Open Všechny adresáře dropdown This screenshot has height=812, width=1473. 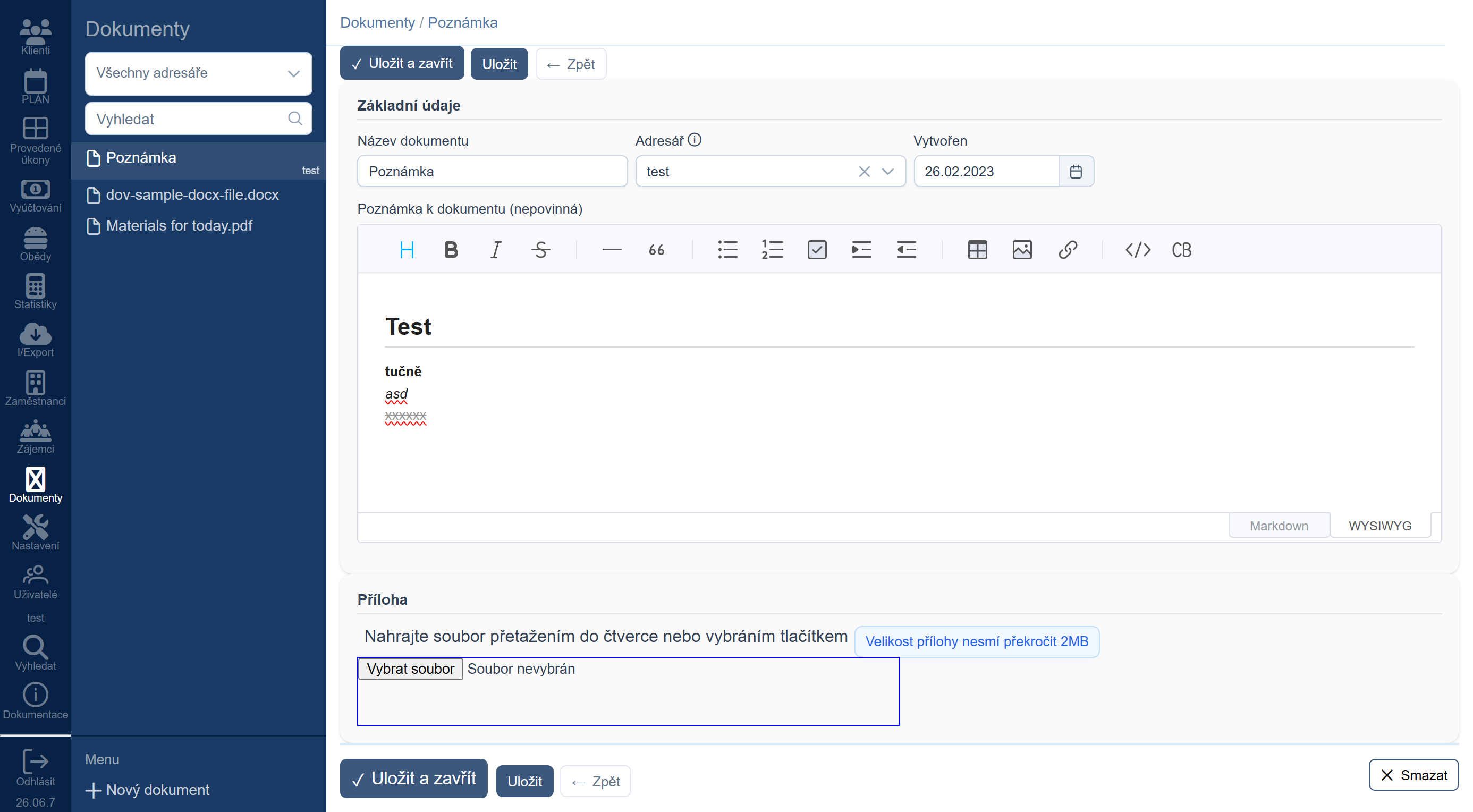[198, 73]
